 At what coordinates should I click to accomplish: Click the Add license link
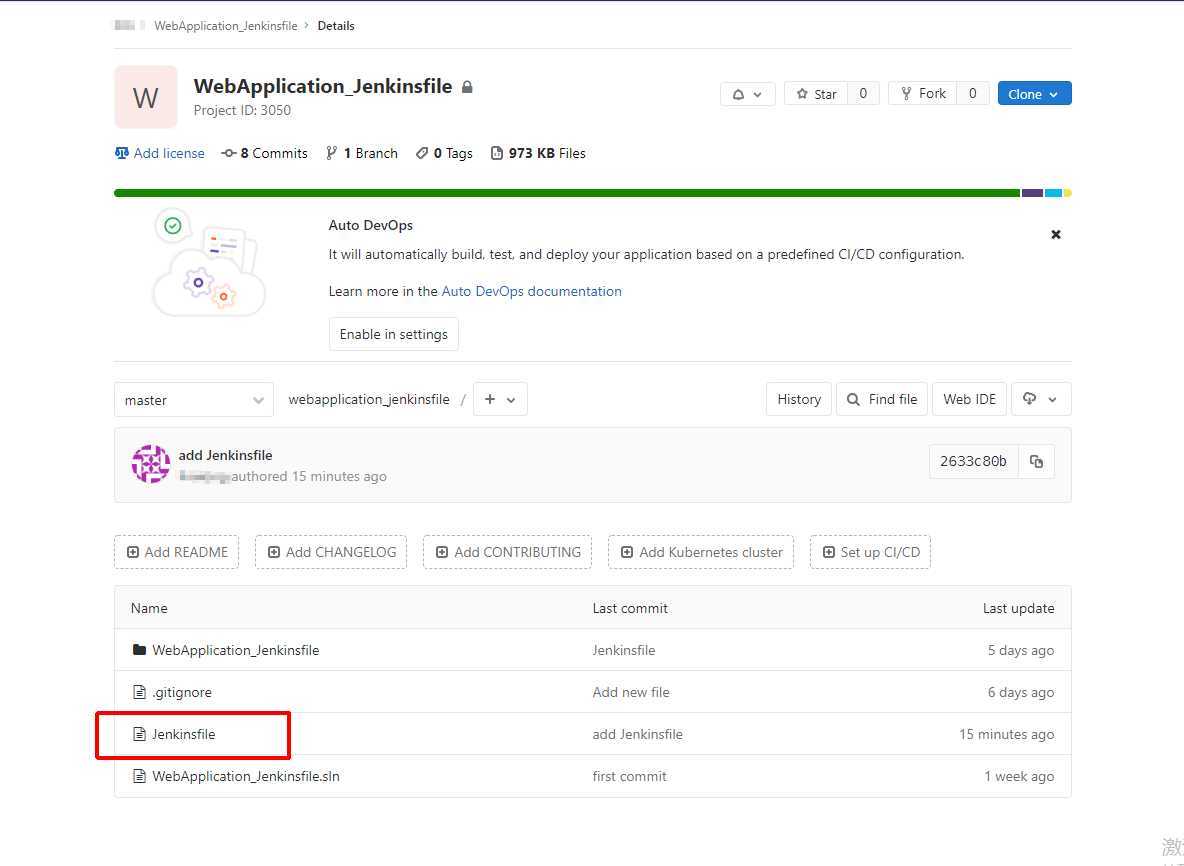click(x=160, y=153)
